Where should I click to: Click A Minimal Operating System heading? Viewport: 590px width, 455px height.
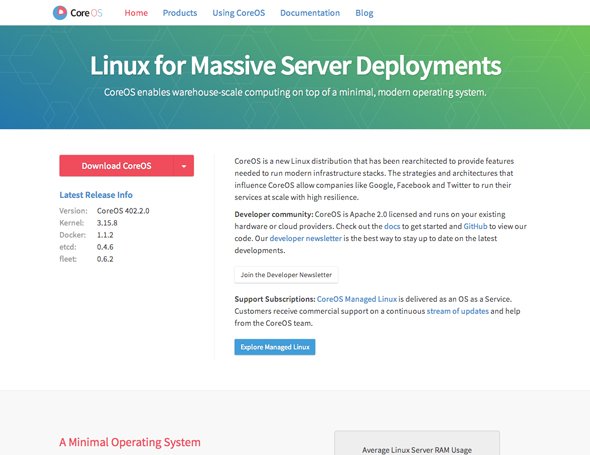[x=130, y=442]
